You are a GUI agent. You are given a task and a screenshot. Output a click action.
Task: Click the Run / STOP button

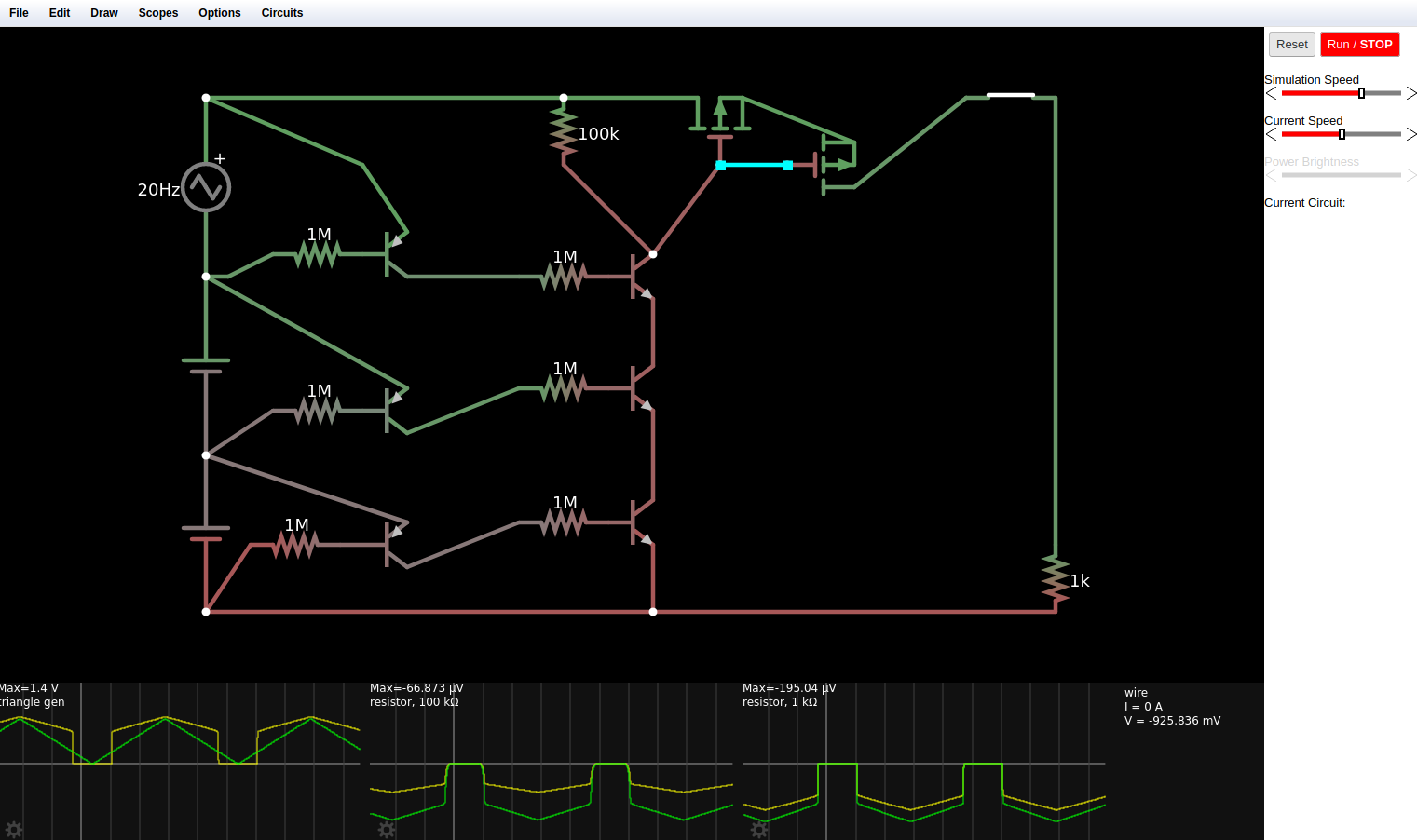click(1360, 44)
